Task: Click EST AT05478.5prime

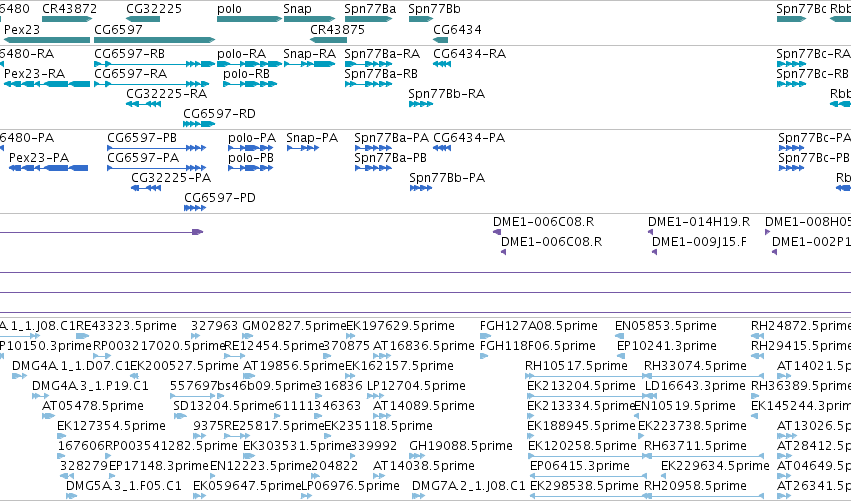Action: click(x=48, y=416)
